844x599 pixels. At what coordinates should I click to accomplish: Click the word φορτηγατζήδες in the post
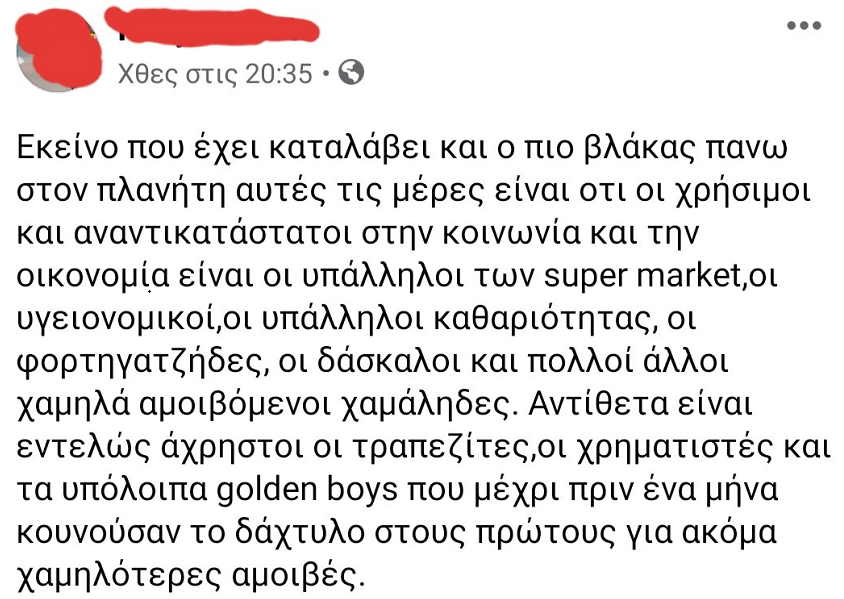pyautogui.click(x=142, y=363)
